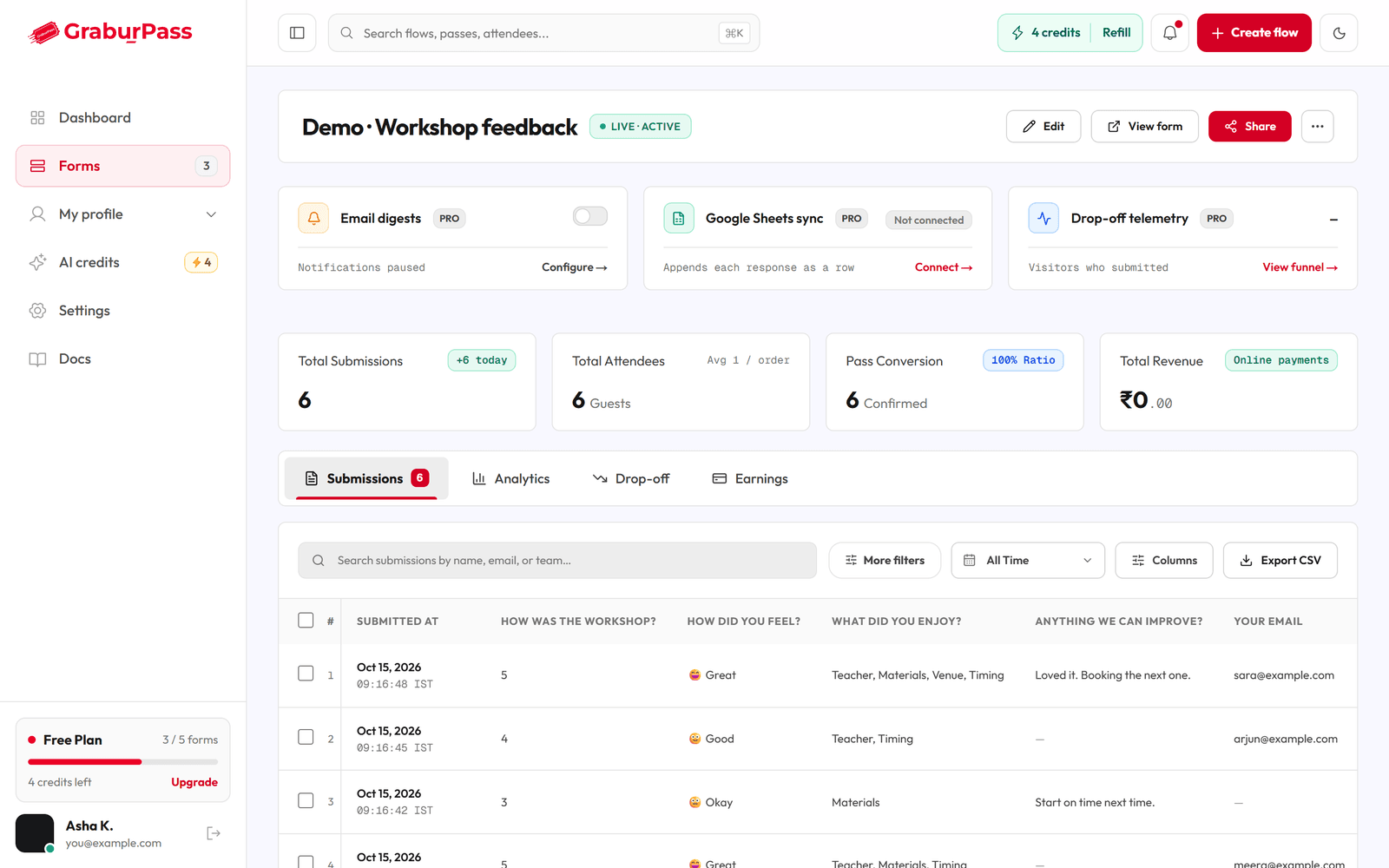Click the Google Sheets sync icon
Screen dimensions: 1389x868
679,218
